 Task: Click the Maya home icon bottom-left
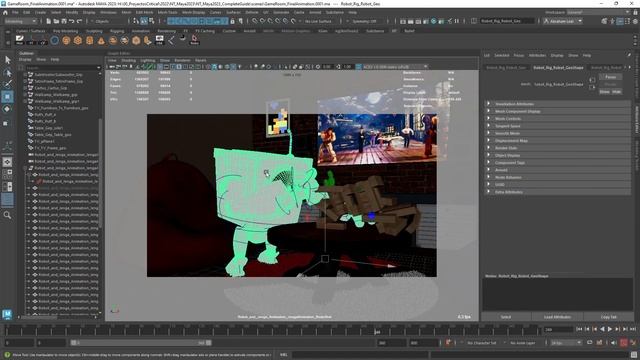(x=7, y=314)
